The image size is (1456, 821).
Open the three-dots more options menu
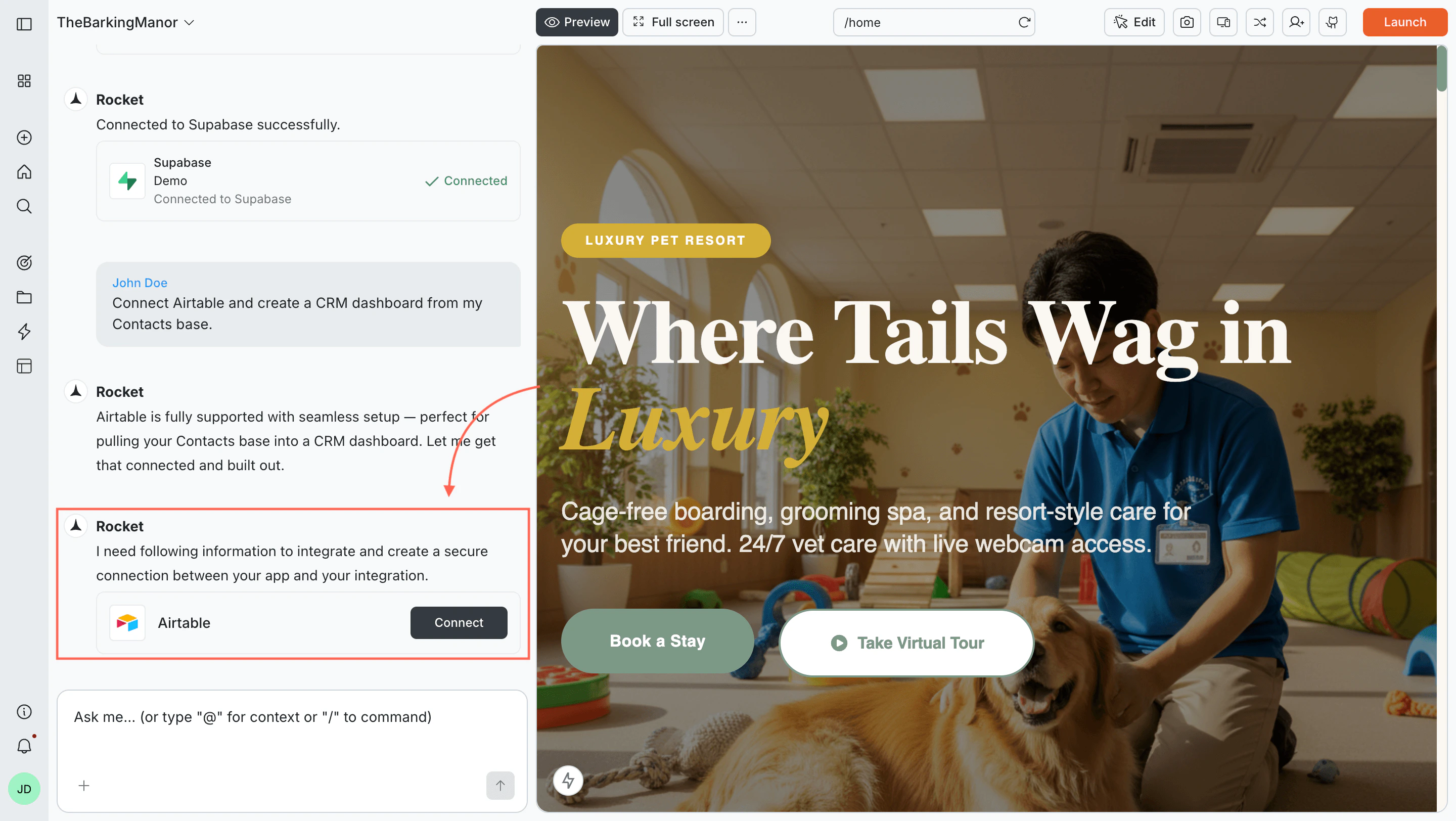[742, 22]
